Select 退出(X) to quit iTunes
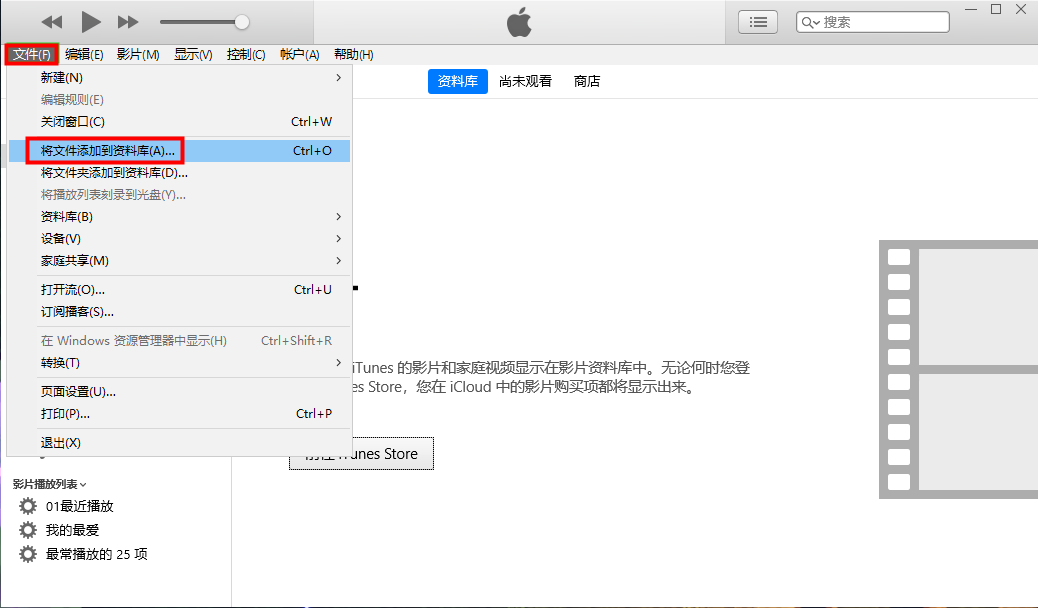Screen dimensions: 1038x608 point(179,442)
